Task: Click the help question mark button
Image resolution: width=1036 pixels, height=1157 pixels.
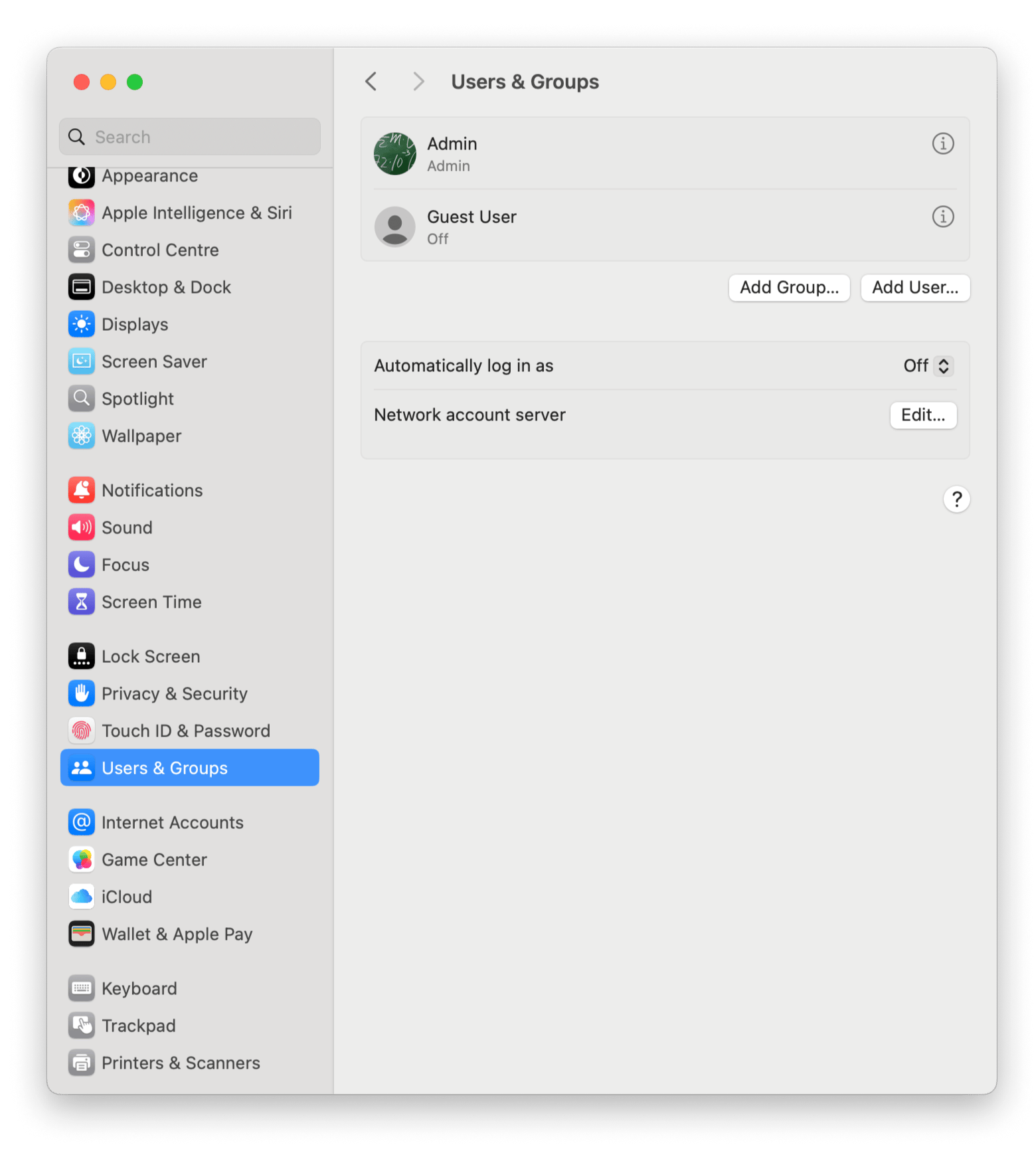Action: pos(956,499)
